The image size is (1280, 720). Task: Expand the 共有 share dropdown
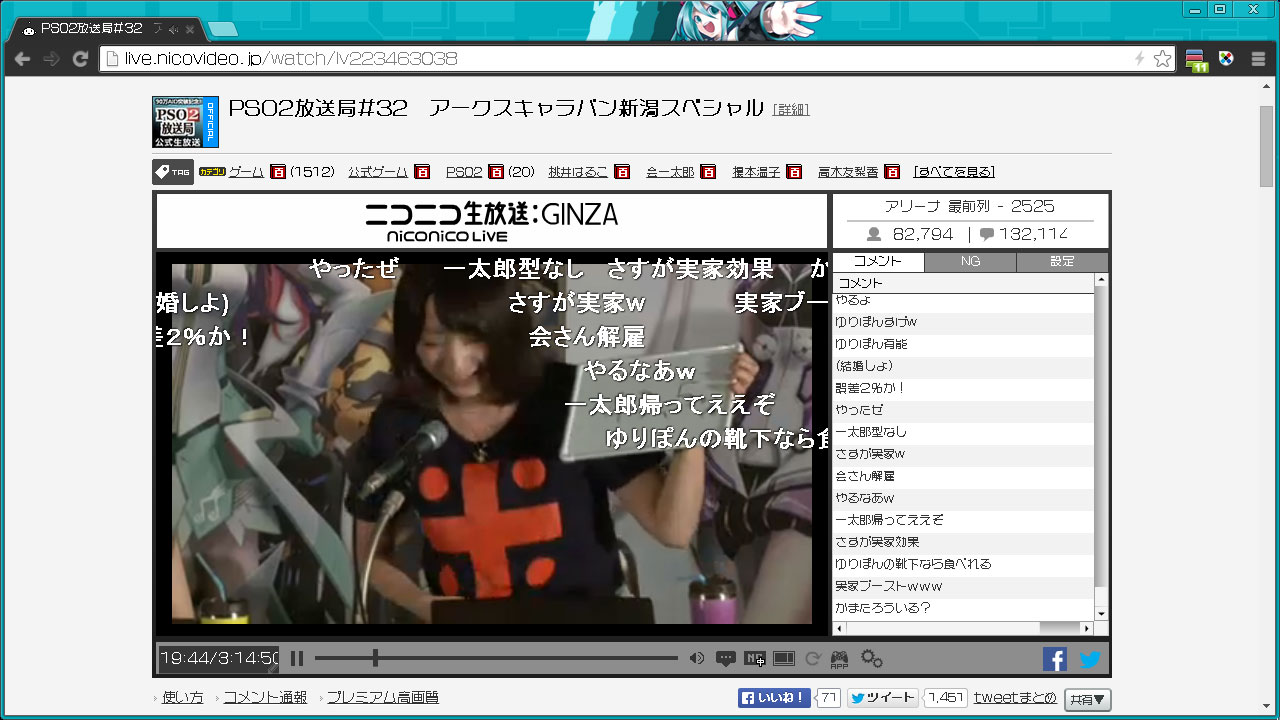[1087, 700]
